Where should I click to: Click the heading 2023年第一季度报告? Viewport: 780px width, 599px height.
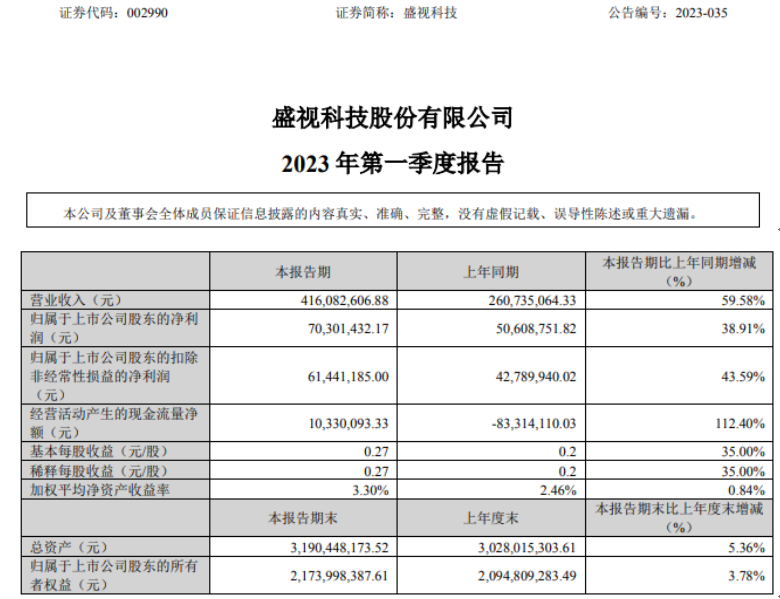tap(393, 163)
